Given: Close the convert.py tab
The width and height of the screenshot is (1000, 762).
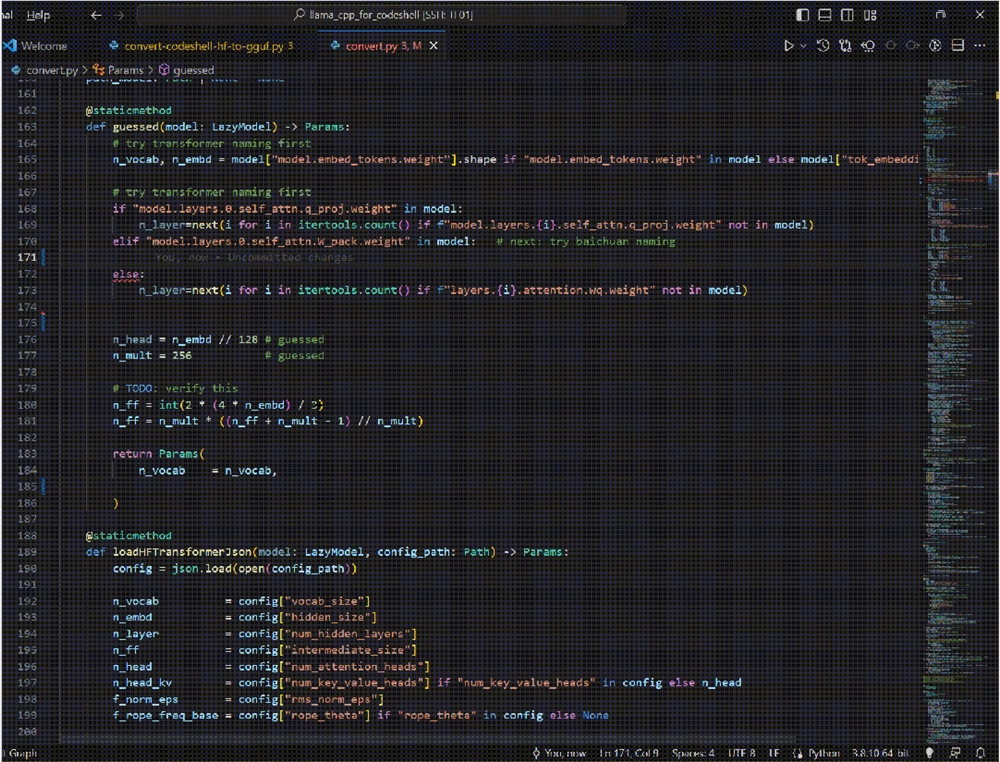Looking at the screenshot, I should pyautogui.click(x=434, y=46).
